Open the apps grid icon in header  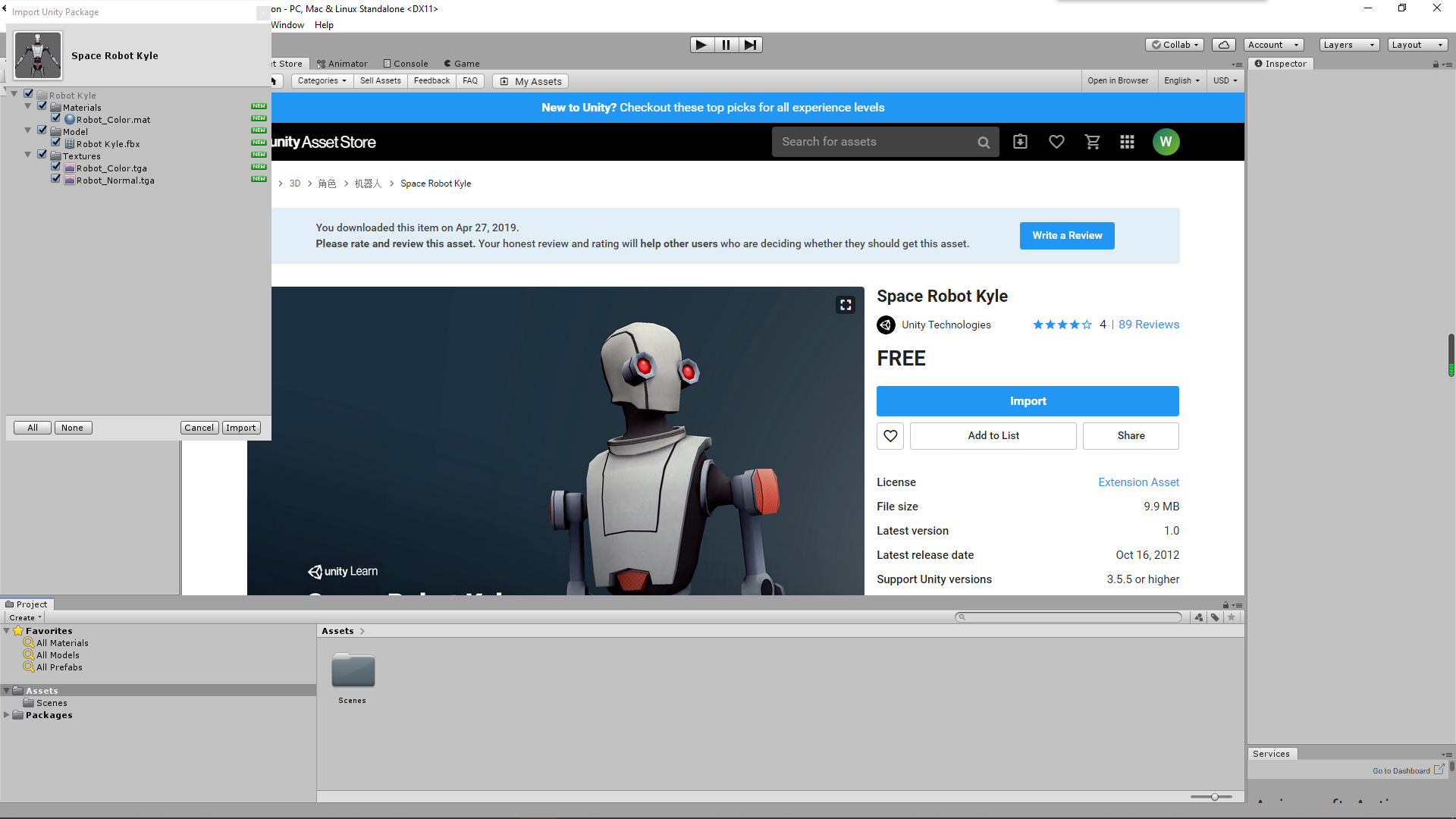click(1127, 142)
